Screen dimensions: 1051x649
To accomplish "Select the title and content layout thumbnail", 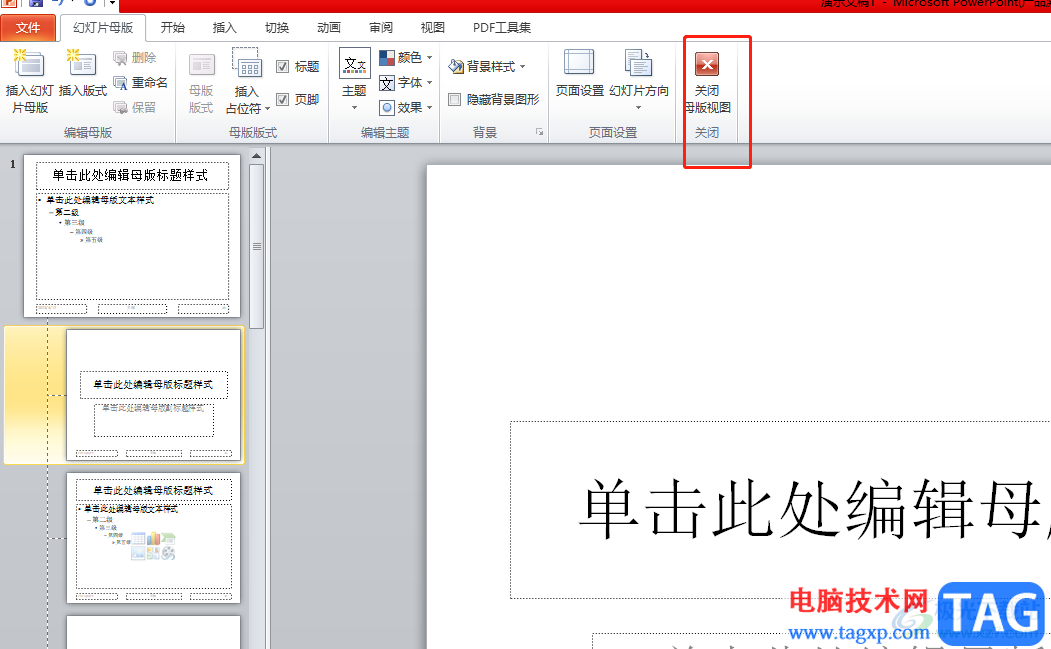I will tap(153, 538).
